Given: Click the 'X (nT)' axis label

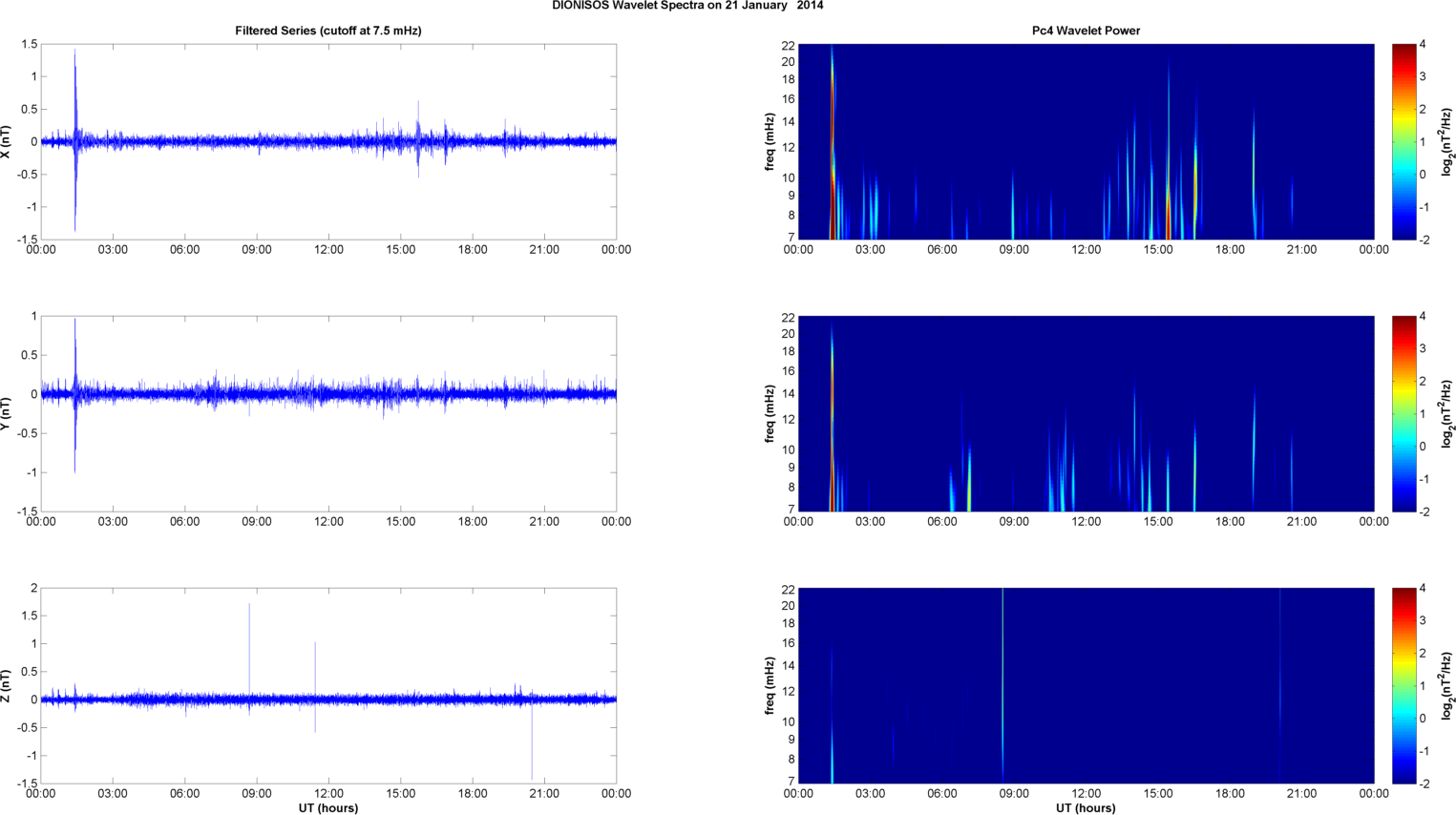Looking at the screenshot, I should (x=7, y=142).
